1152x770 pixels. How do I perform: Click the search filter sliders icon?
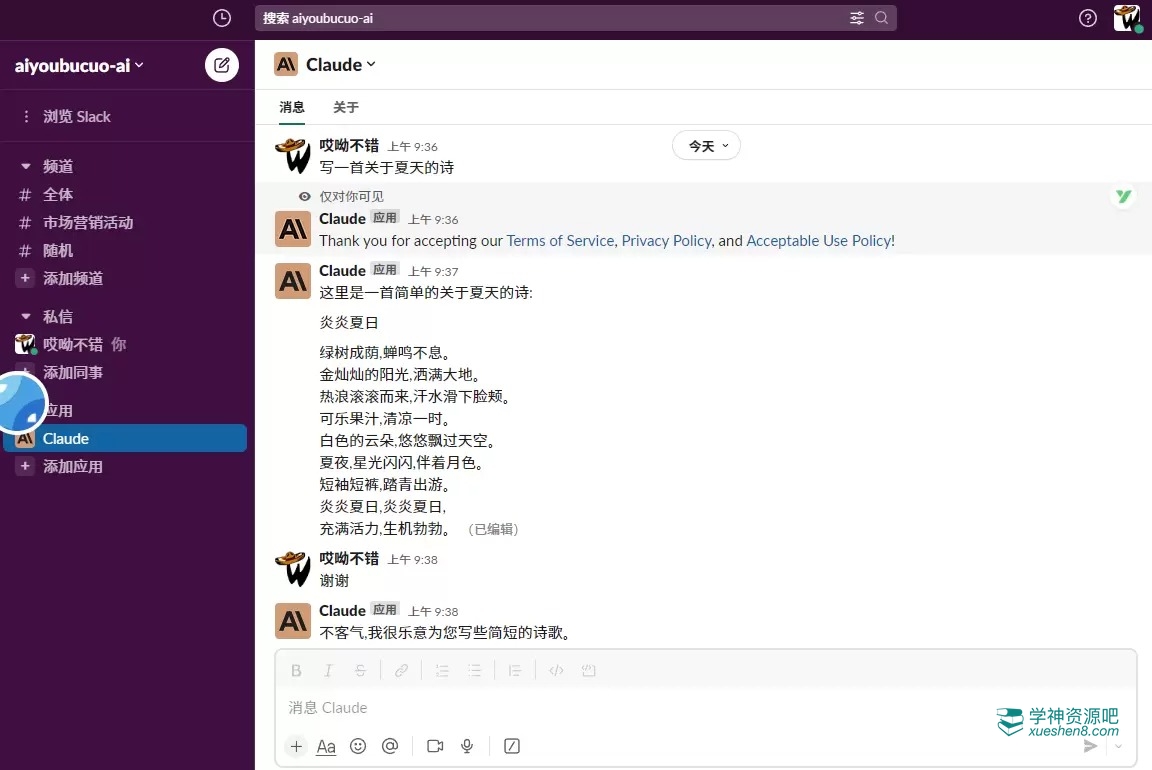point(857,18)
